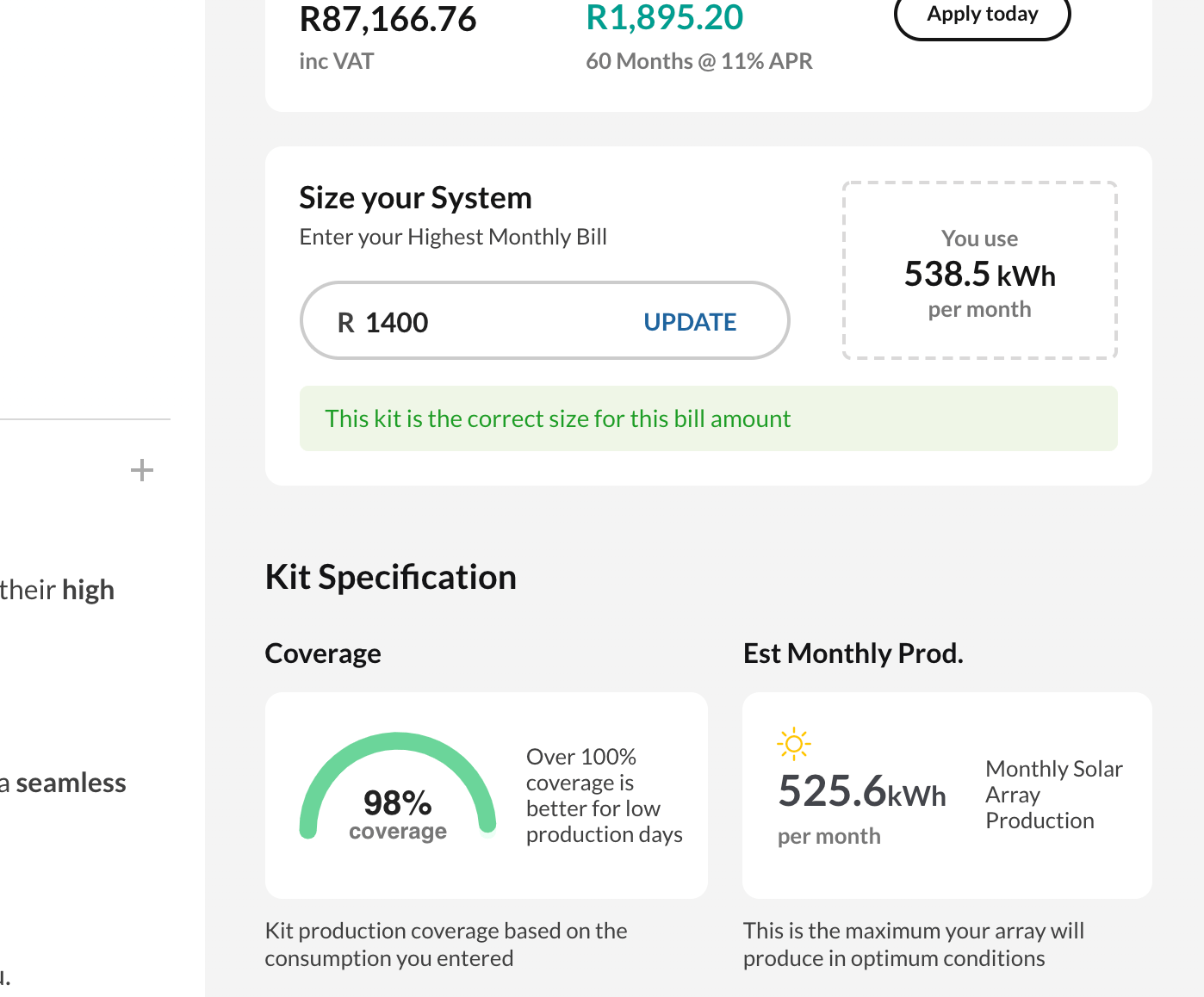Click 'Enter your Highest Monthly Bill' label
The image size is (1204, 997).
(x=453, y=237)
